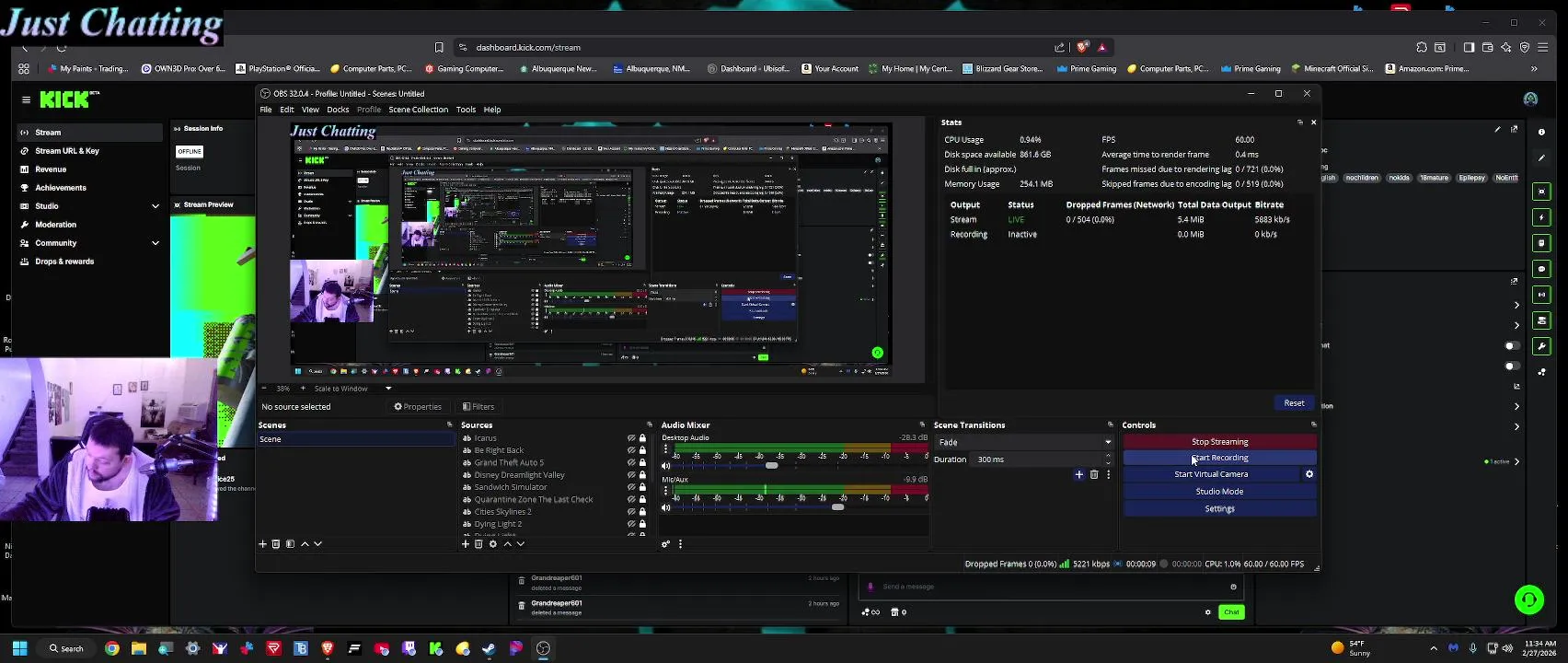Adjust Mic/Aux volume slider

click(x=837, y=507)
